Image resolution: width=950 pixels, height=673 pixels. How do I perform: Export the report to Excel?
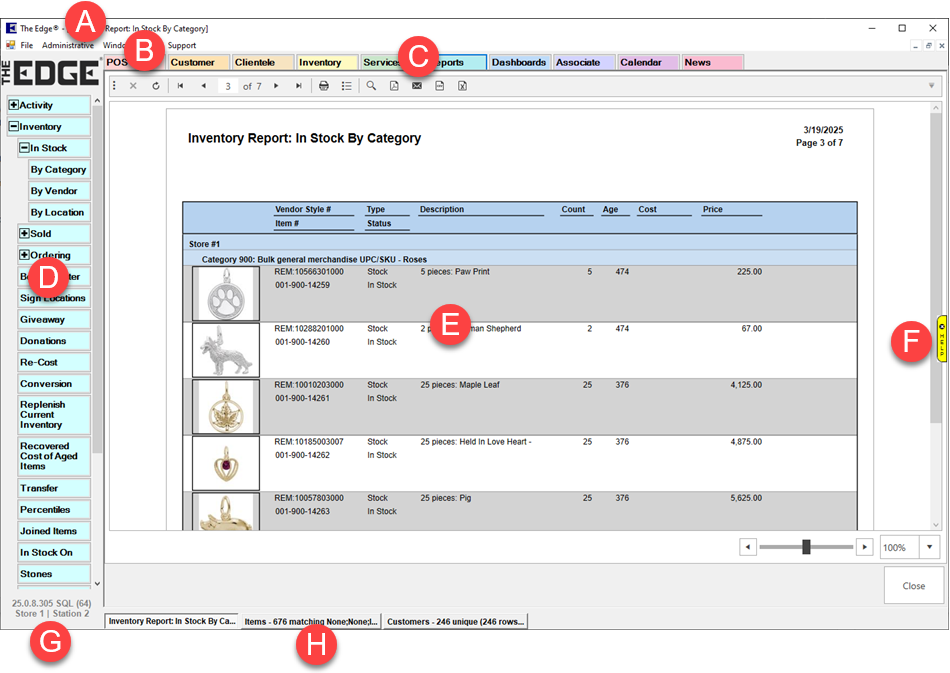pyautogui.click(x=463, y=86)
